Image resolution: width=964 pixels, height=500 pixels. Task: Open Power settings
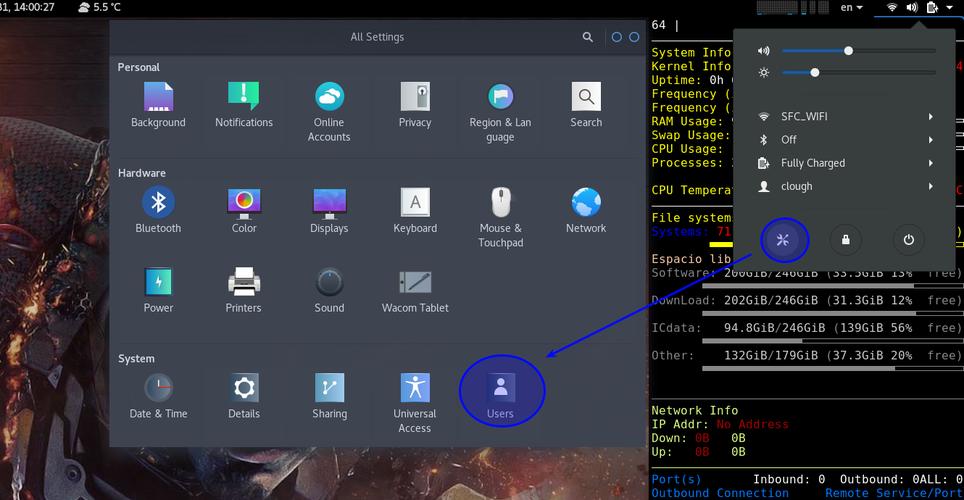coord(158,290)
